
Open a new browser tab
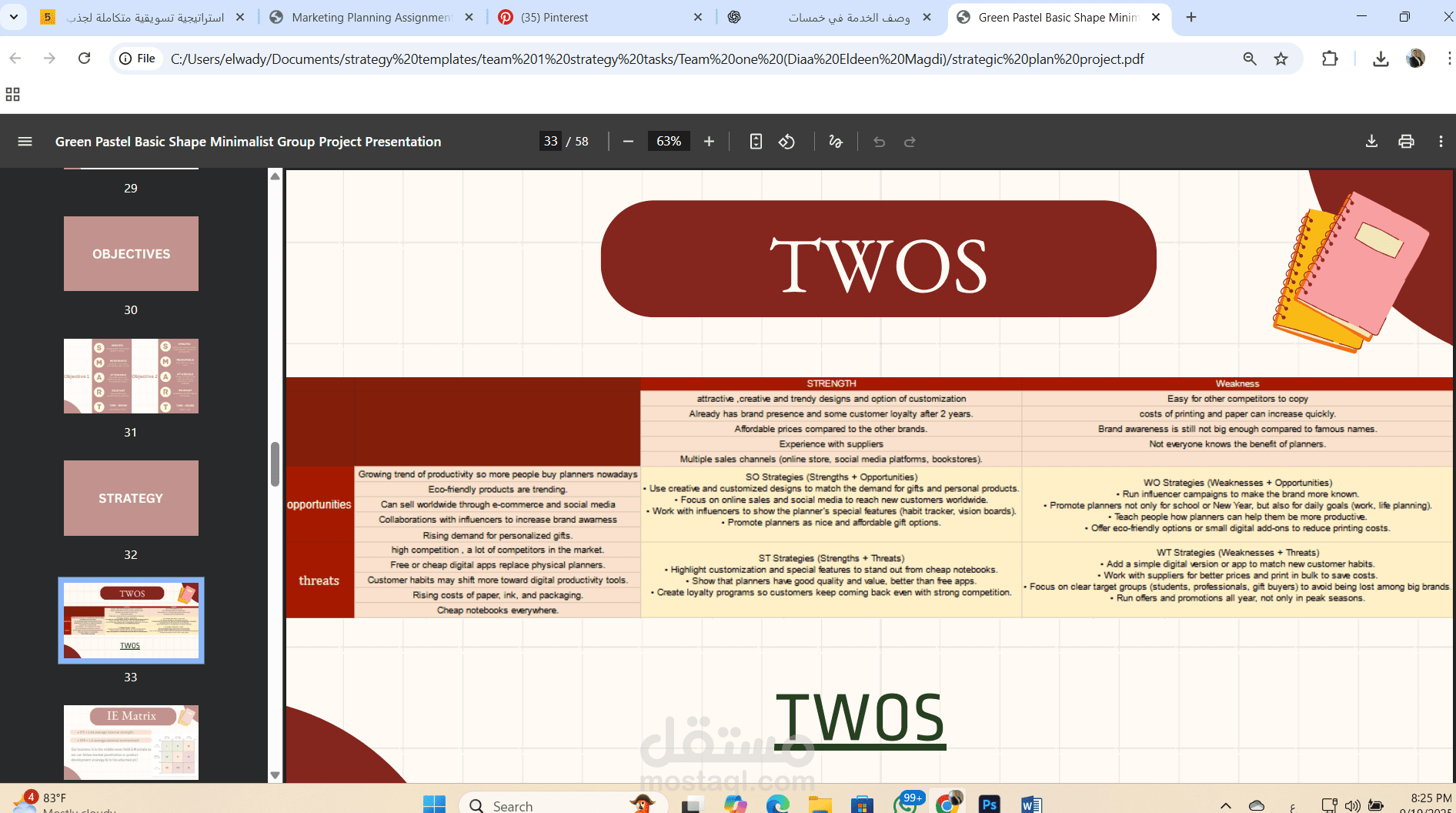1191,17
